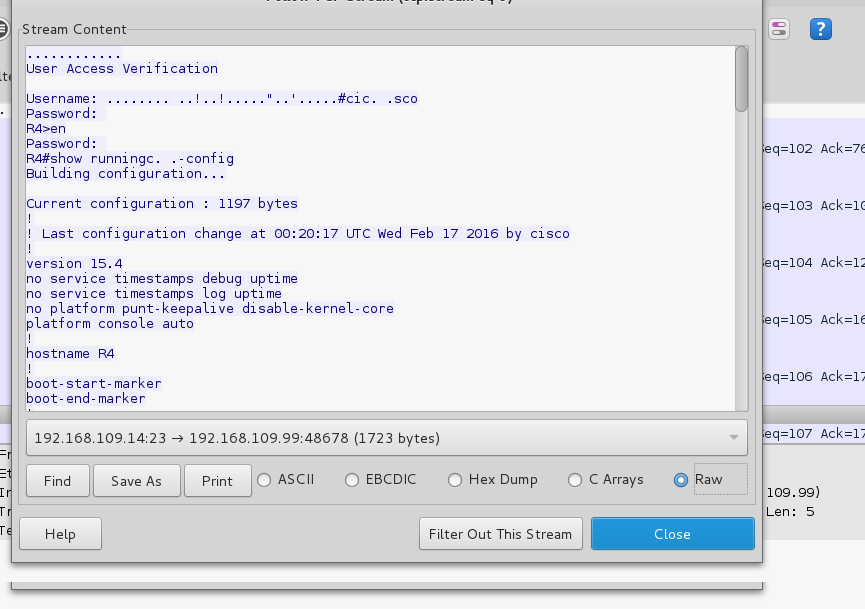The height and width of the screenshot is (609, 865).
Task: Select the C Arrays radio button
Action: 575,480
